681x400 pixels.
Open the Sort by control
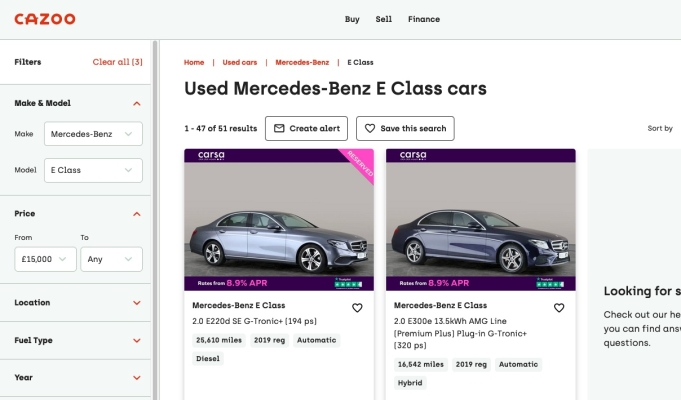pos(660,129)
